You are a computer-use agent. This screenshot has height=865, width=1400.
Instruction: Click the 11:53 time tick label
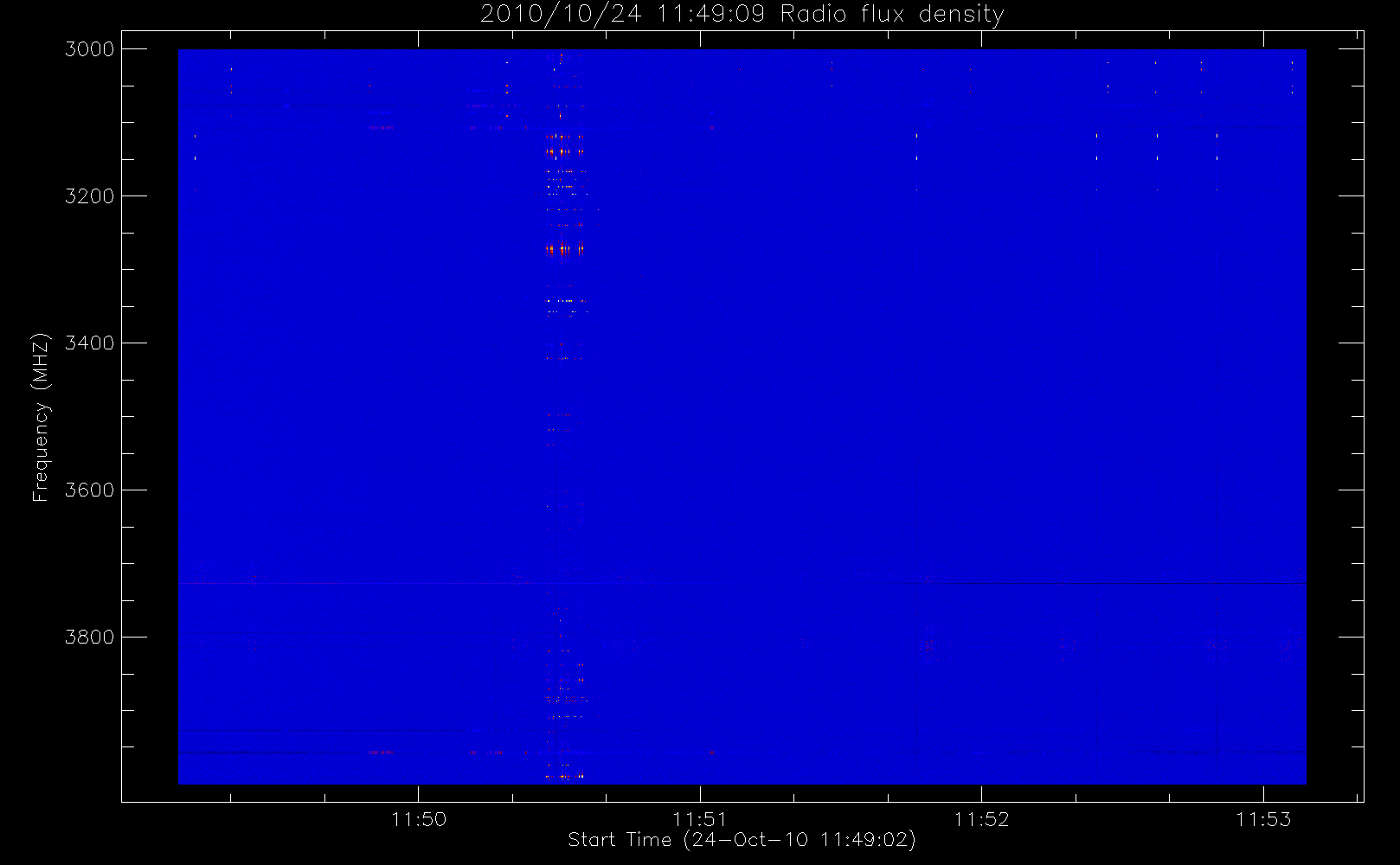point(1263,819)
